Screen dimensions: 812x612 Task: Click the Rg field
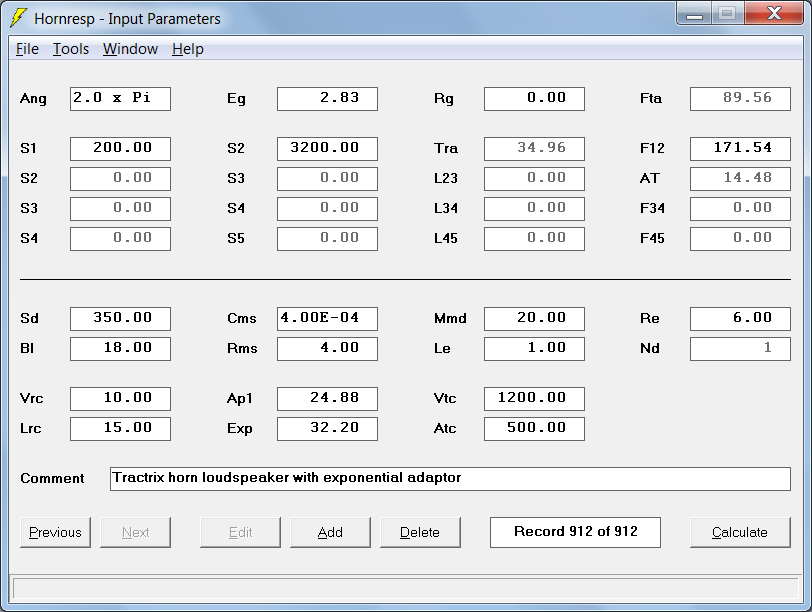[534, 99]
